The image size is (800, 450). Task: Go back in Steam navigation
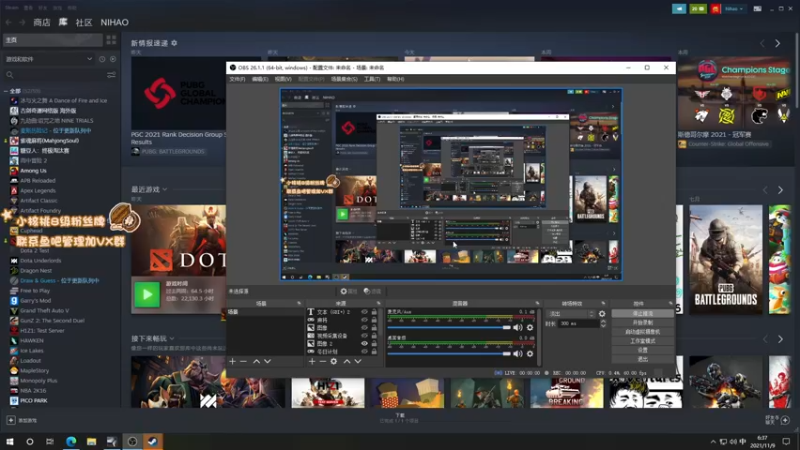9,22
